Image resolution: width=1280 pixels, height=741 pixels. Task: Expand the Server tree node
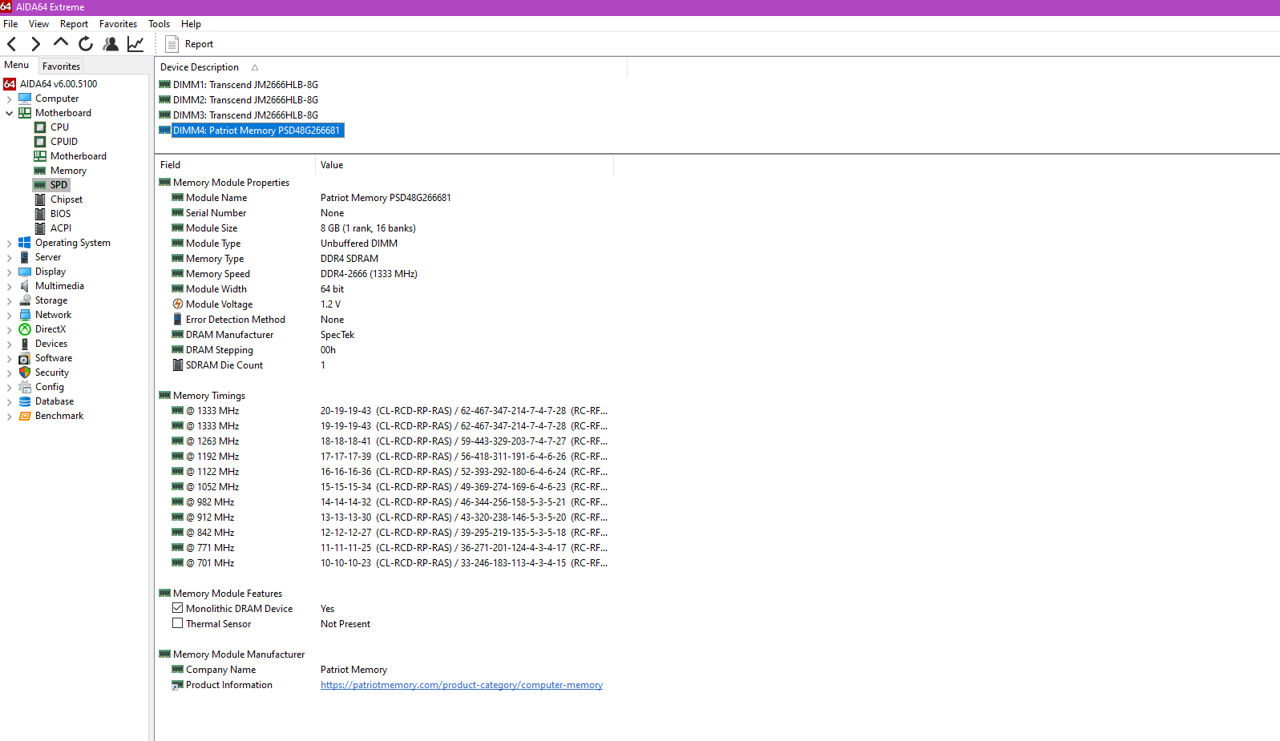pos(9,258)
